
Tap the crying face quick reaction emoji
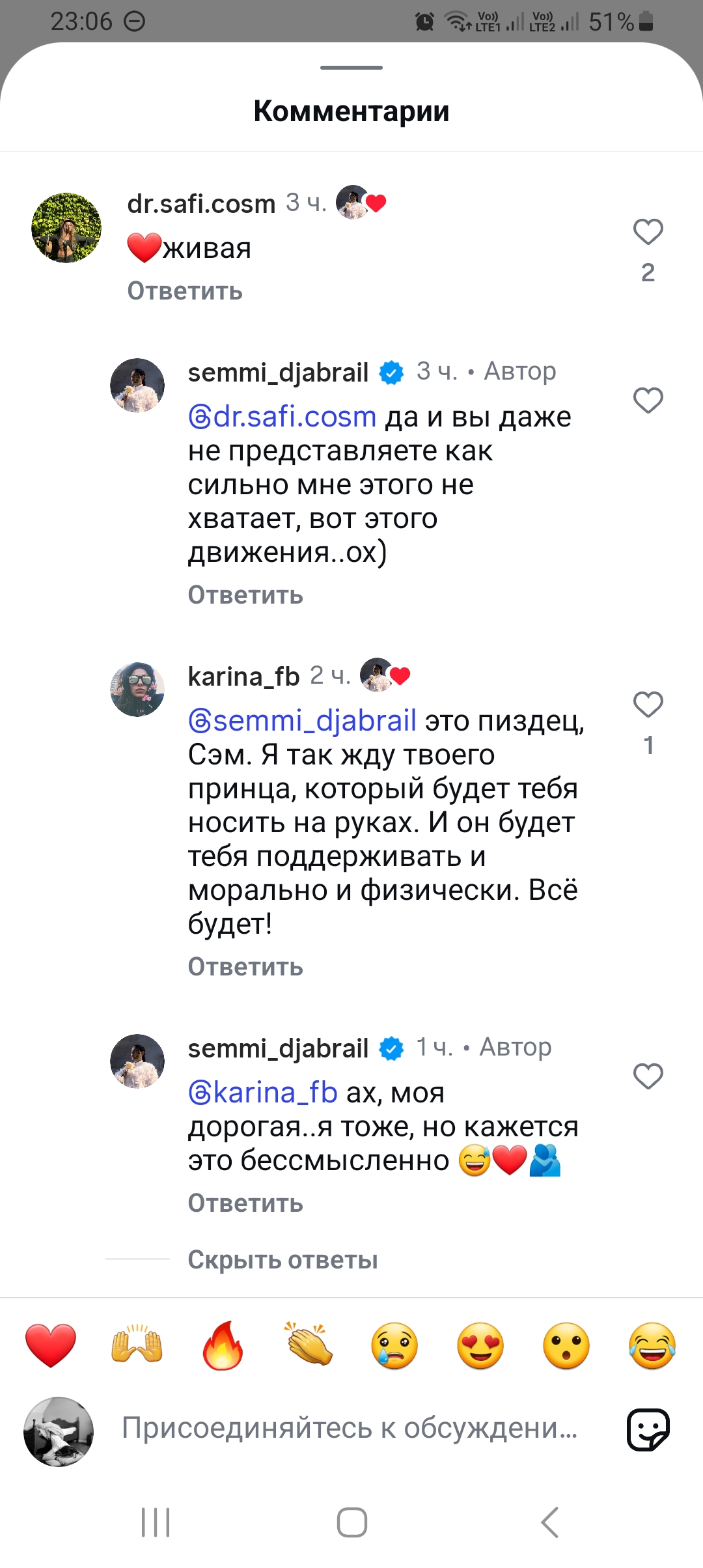pos(394,1345)
